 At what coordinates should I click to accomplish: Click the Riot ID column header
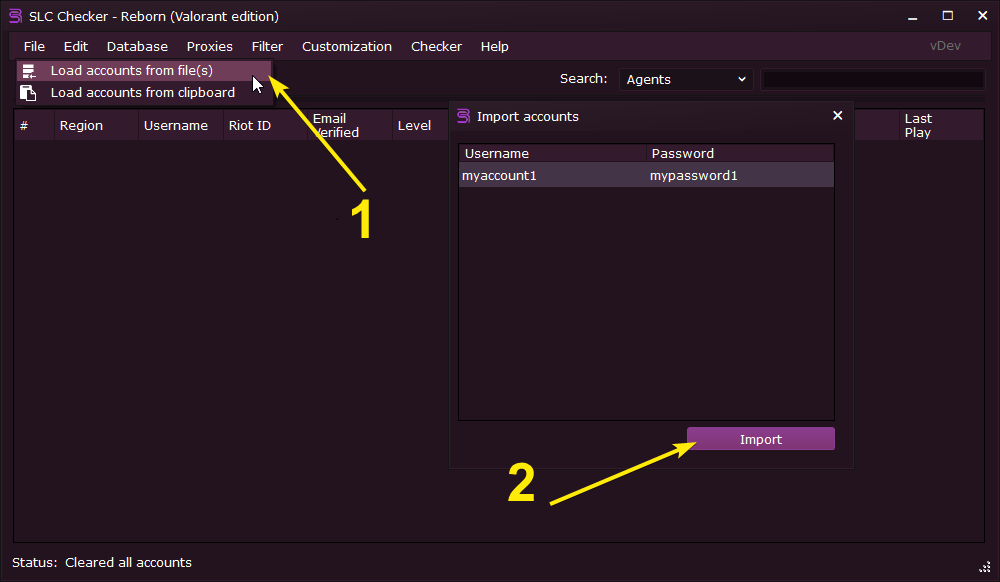(265, 126)
